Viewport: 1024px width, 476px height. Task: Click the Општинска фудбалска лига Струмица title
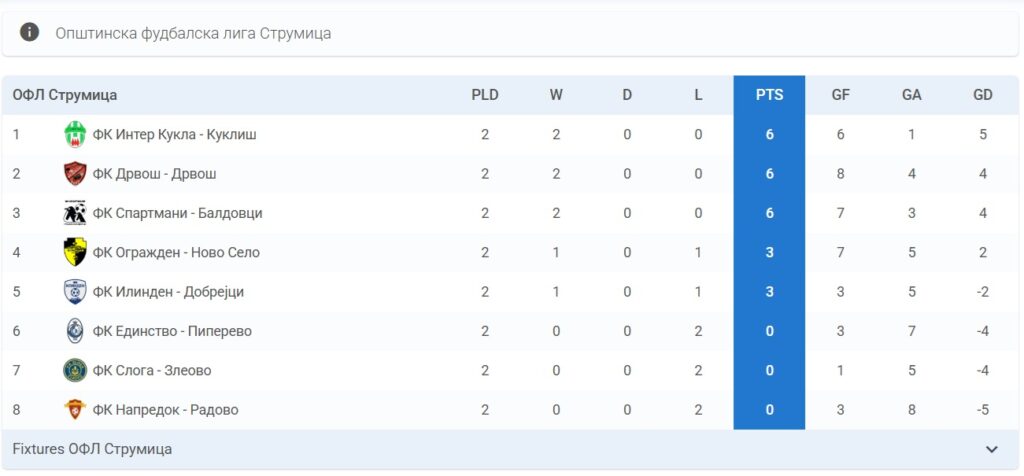(193, 33)
